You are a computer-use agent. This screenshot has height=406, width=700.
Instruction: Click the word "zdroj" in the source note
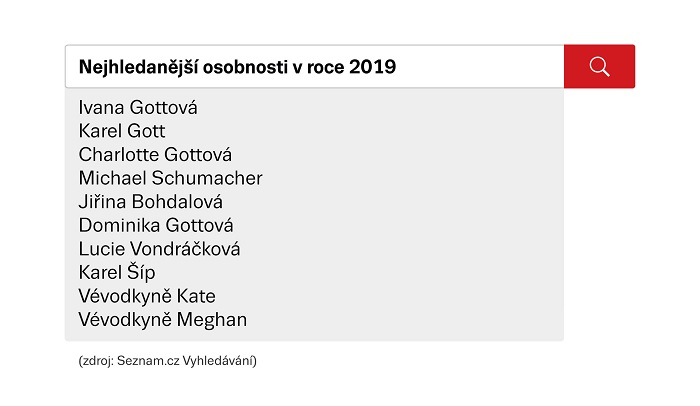click(x=97, y=361)
